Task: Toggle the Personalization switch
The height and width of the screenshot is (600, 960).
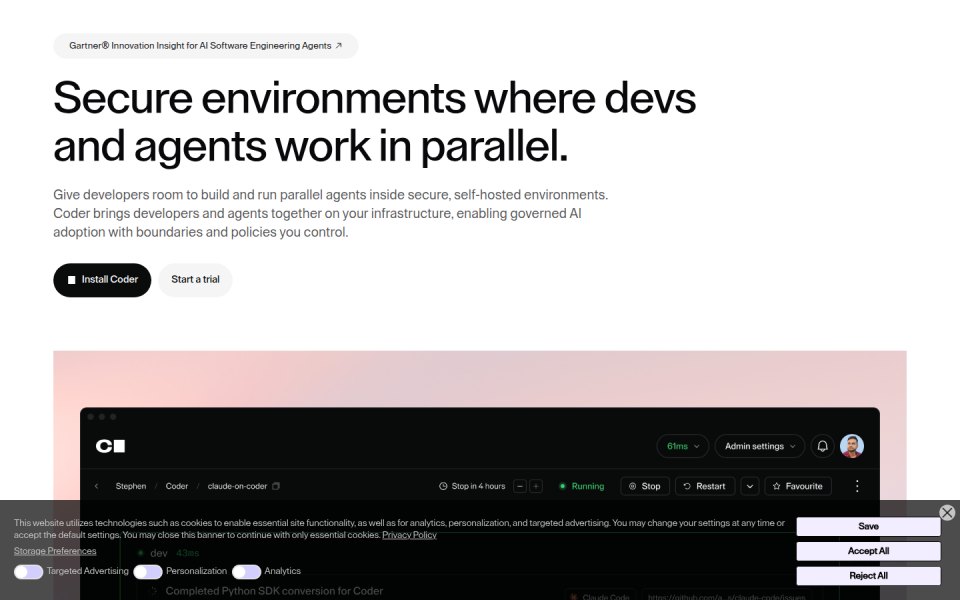Action: pos(148,572)
